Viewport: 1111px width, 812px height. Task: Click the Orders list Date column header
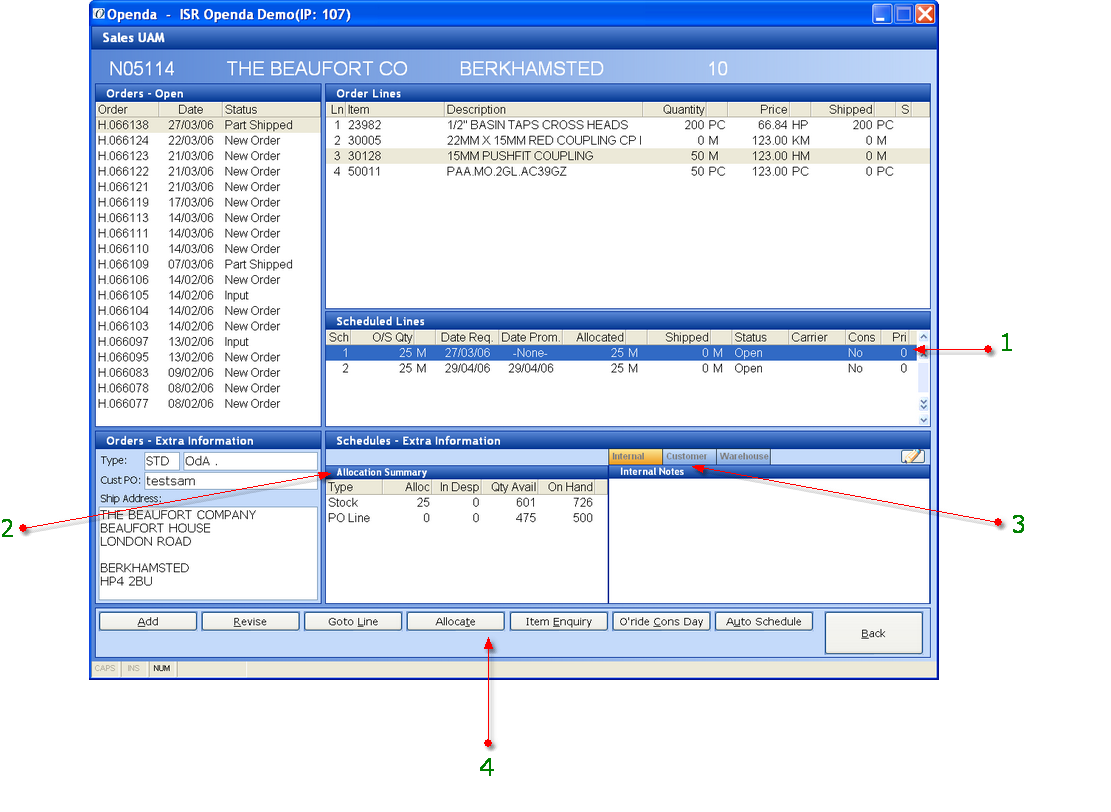(x=191, y=110)
